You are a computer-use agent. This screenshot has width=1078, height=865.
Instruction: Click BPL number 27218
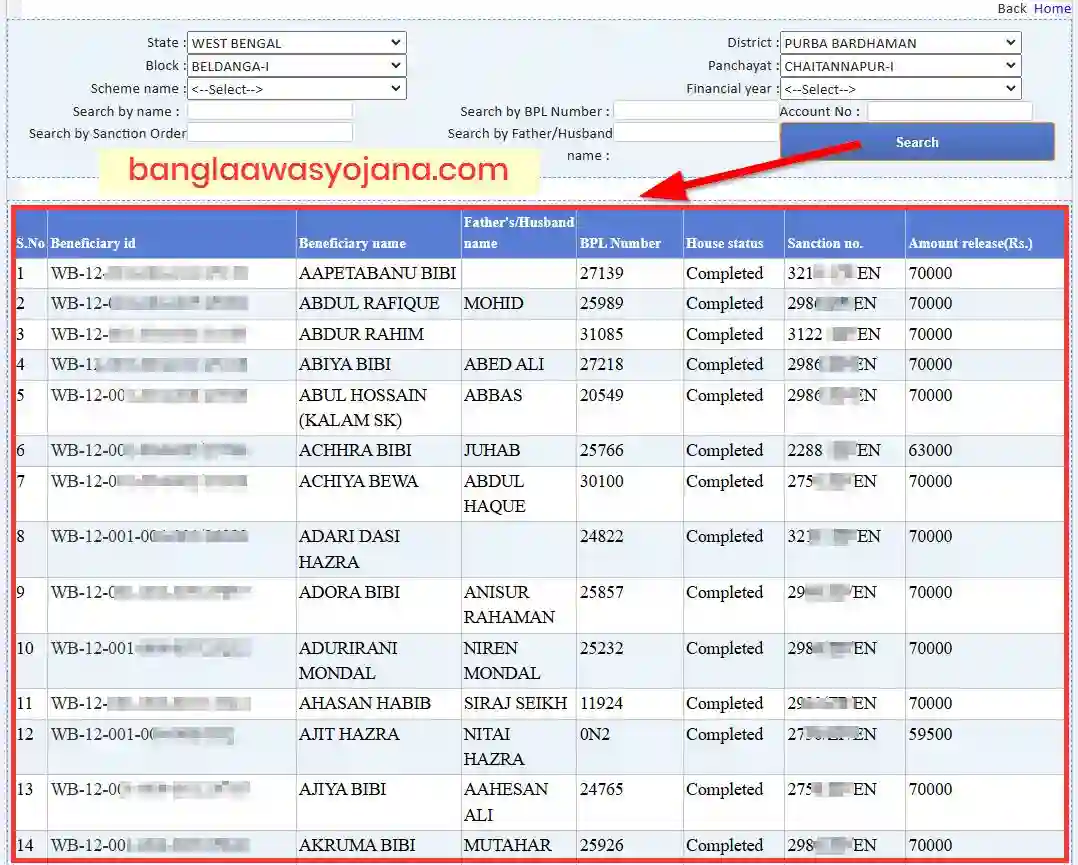tap(602, 364)
